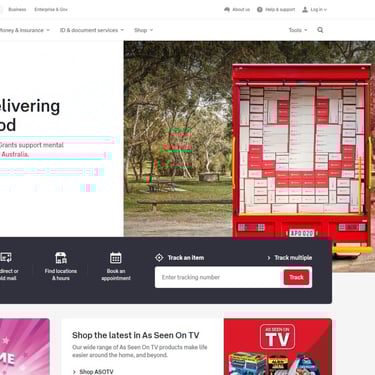Open the About us link
This screenshot has width=375, height=375.
click(241, 9)
